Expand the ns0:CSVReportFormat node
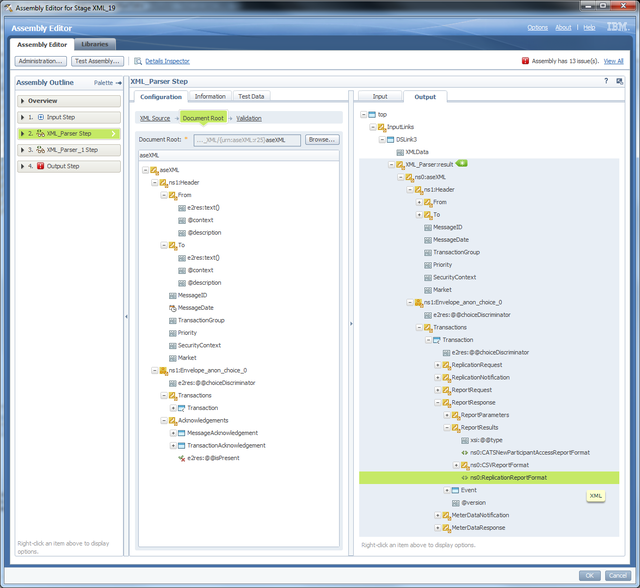Screen dimensions: 640x588 click(x=456, y=465)
